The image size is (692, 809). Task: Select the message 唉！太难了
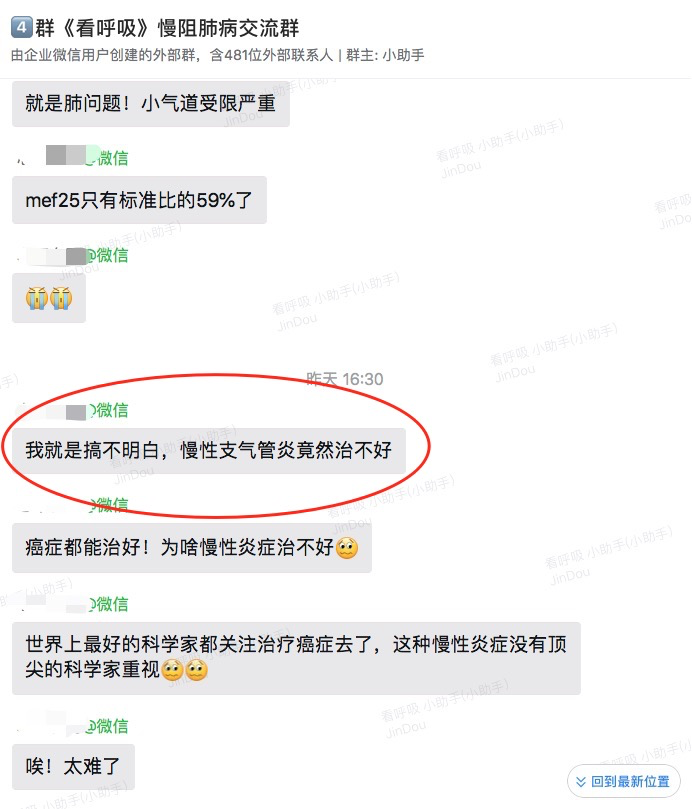point(73,767)
